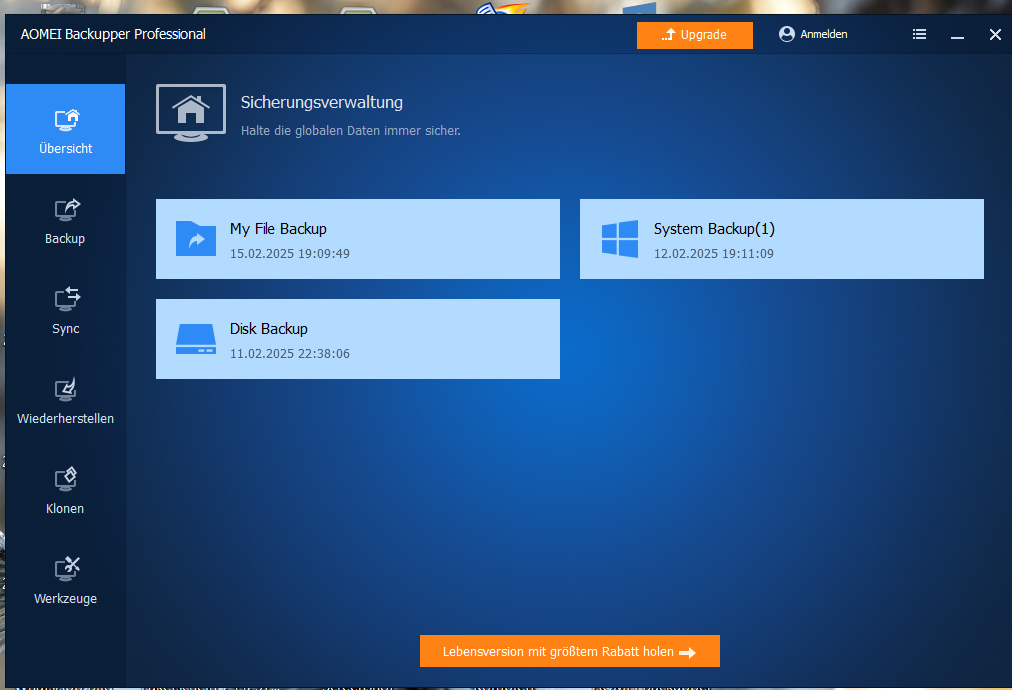Go to Wiederherstellen section
This screenshot has width=1012, height=690.
click(65, 401)
